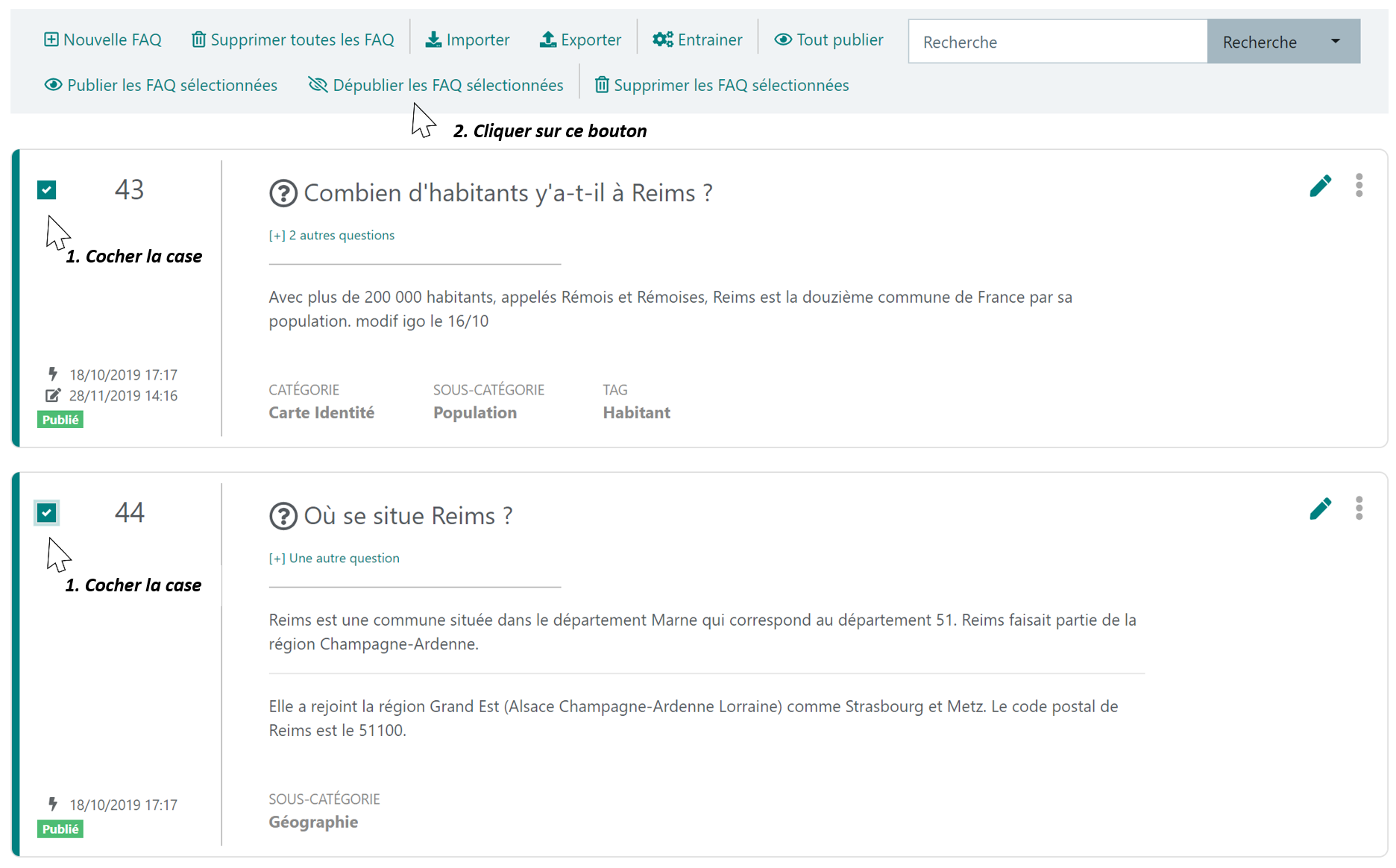Screen dimensions: 1396x868
Task: Click the lightning icon beside 18/10/2019 in FAQ 44
Action: tap(53, 804)
